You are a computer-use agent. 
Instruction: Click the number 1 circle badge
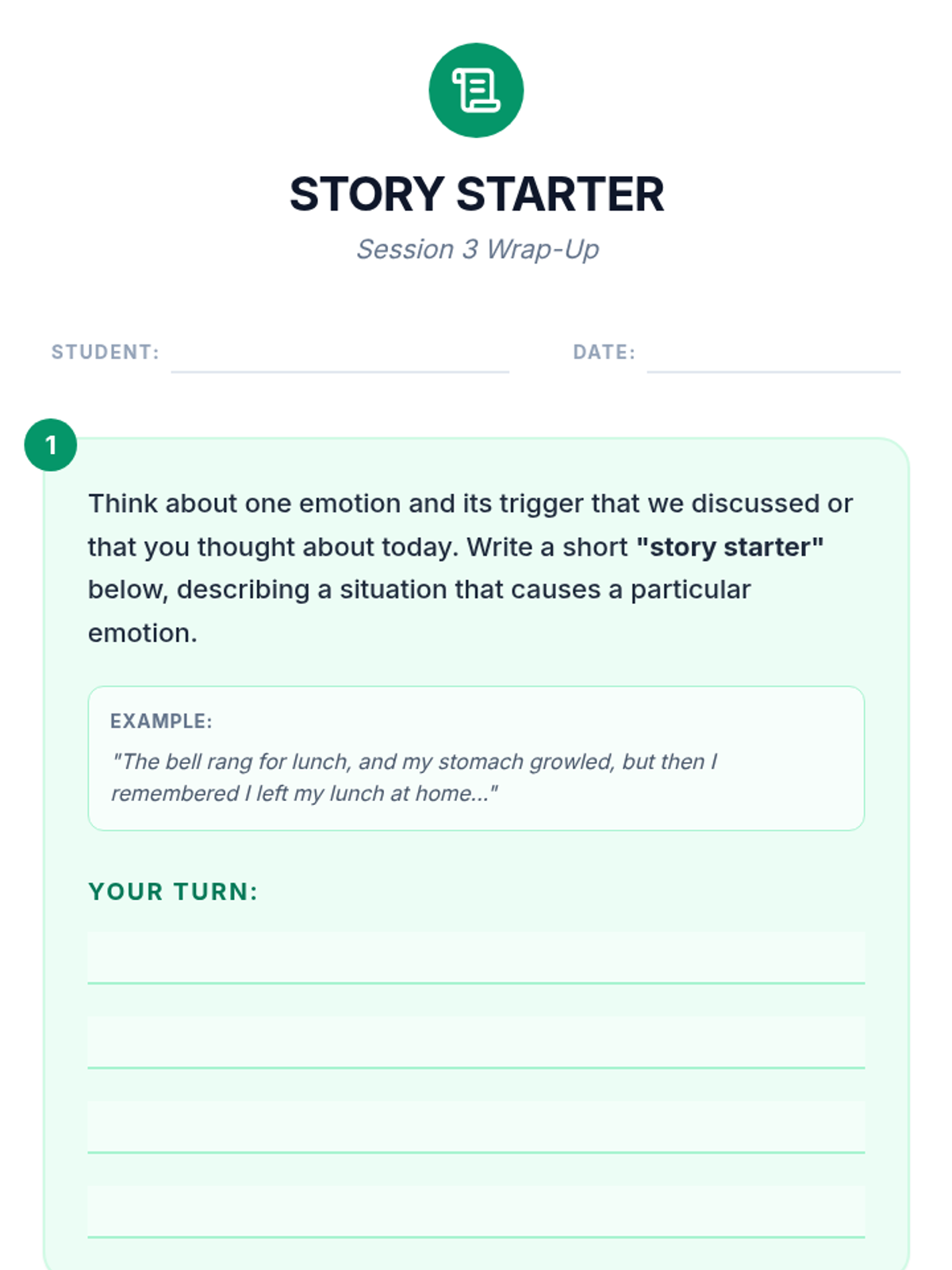point(51,444)
